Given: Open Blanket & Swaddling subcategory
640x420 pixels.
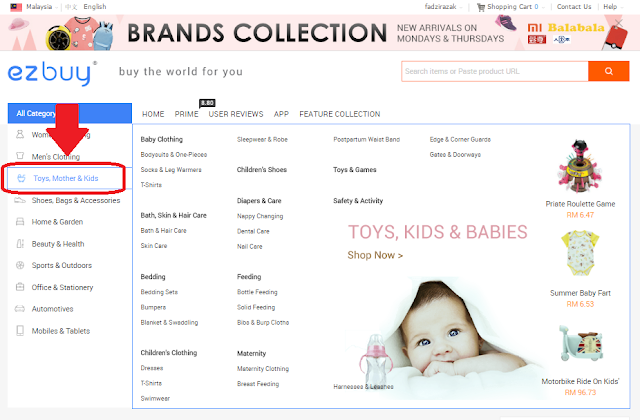Looking at the screenshot, I should pos(169,322).
